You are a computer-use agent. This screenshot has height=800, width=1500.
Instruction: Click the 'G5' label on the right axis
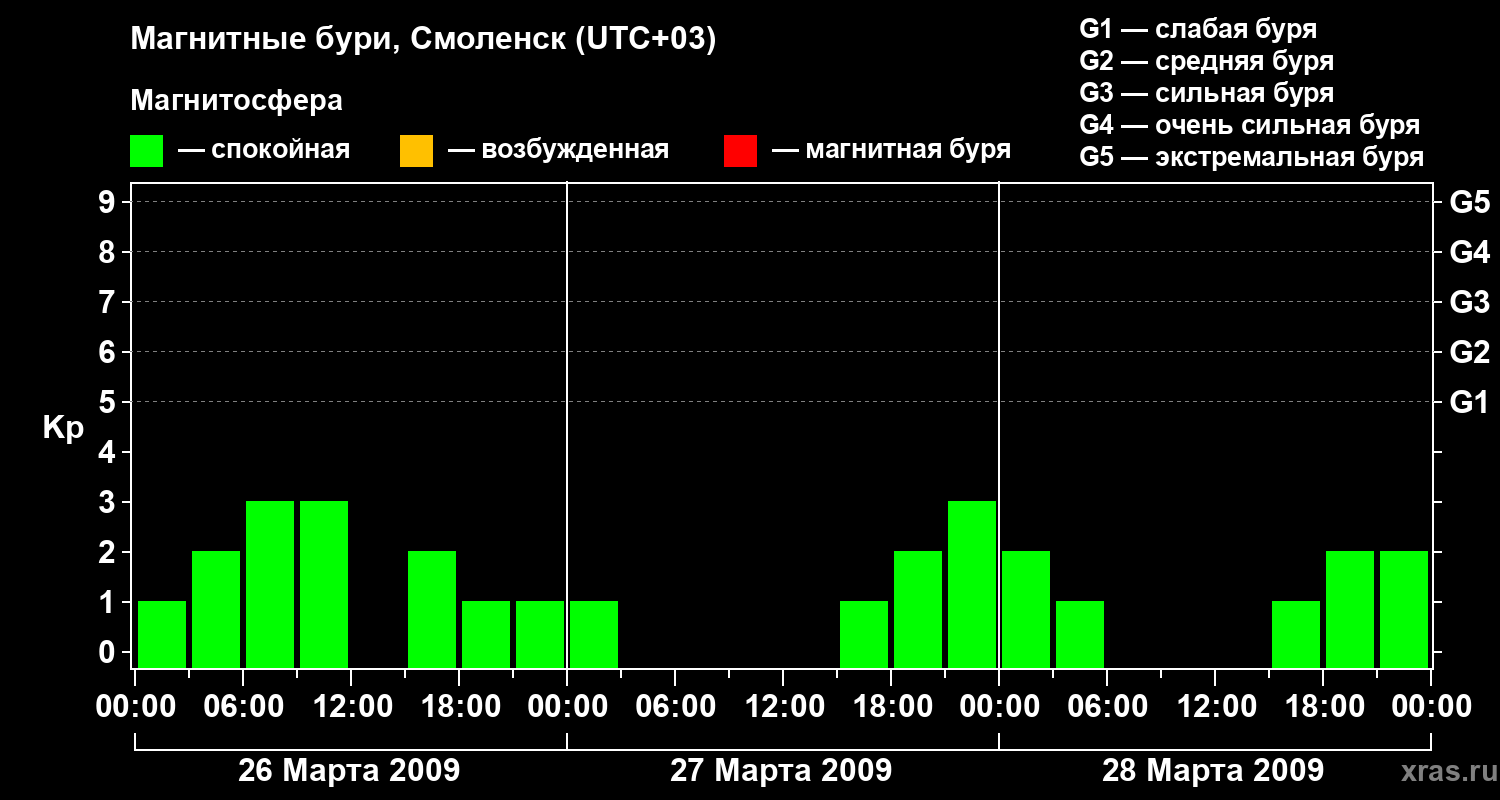(x=1469, y=202)
